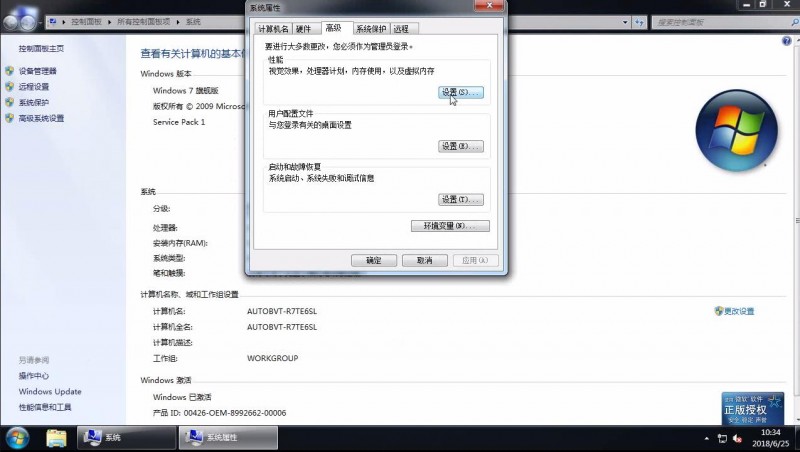Image resolution: width=800 pixels, height=452 pixels.
Task: Click network tray icon
Action: [722, 439]
